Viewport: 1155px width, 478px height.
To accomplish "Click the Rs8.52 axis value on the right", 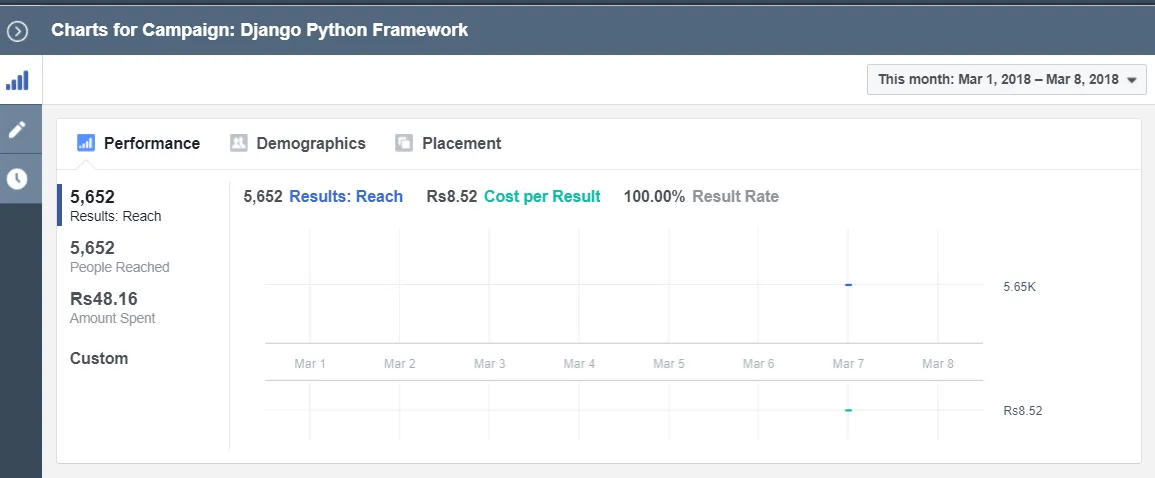I will [1022, 411].
